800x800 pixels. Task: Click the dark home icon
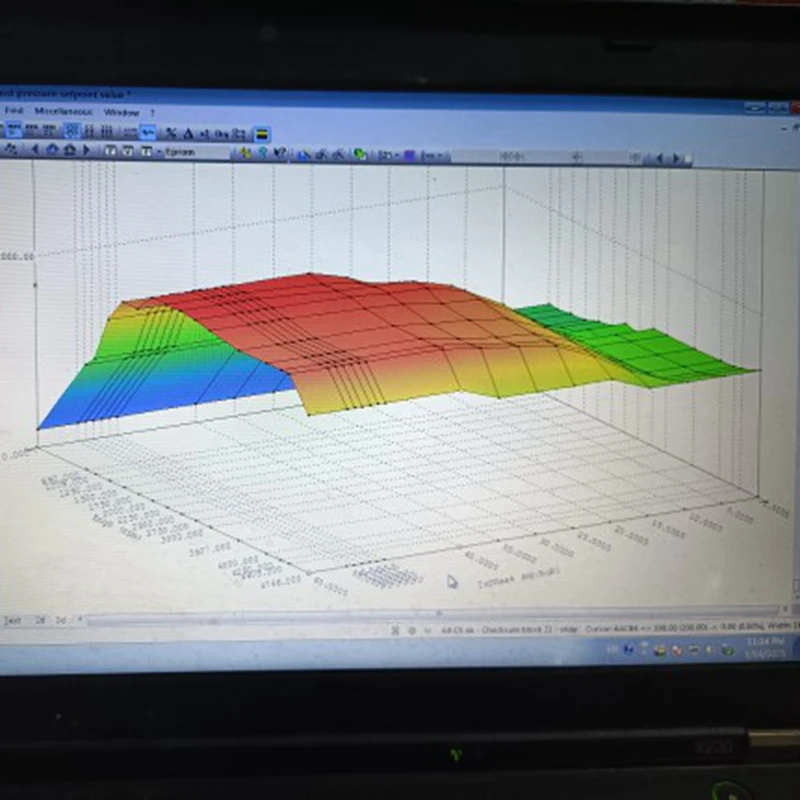[x=70, y=150]
